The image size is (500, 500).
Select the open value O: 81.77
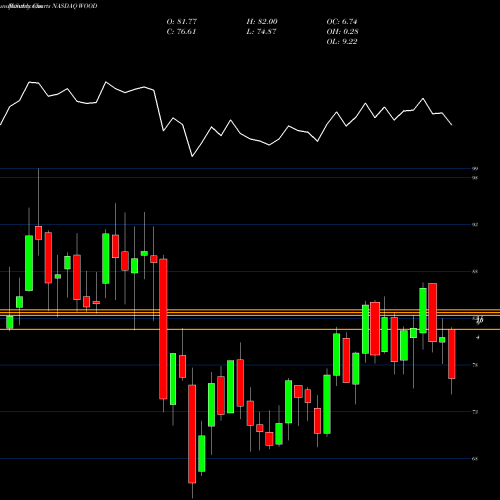pyautogui.click(x=182, y=22)
